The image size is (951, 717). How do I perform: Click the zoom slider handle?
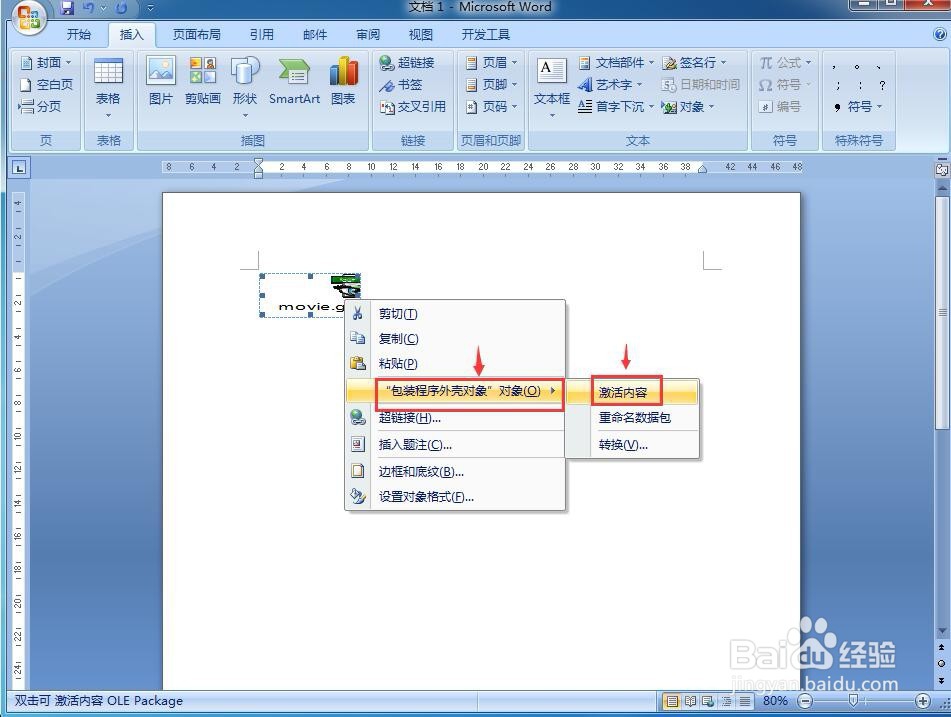pos(853,701)
